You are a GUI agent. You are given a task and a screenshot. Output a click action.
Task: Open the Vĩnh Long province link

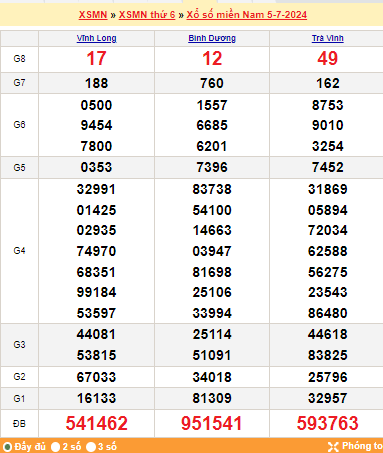tap(97, 38)
